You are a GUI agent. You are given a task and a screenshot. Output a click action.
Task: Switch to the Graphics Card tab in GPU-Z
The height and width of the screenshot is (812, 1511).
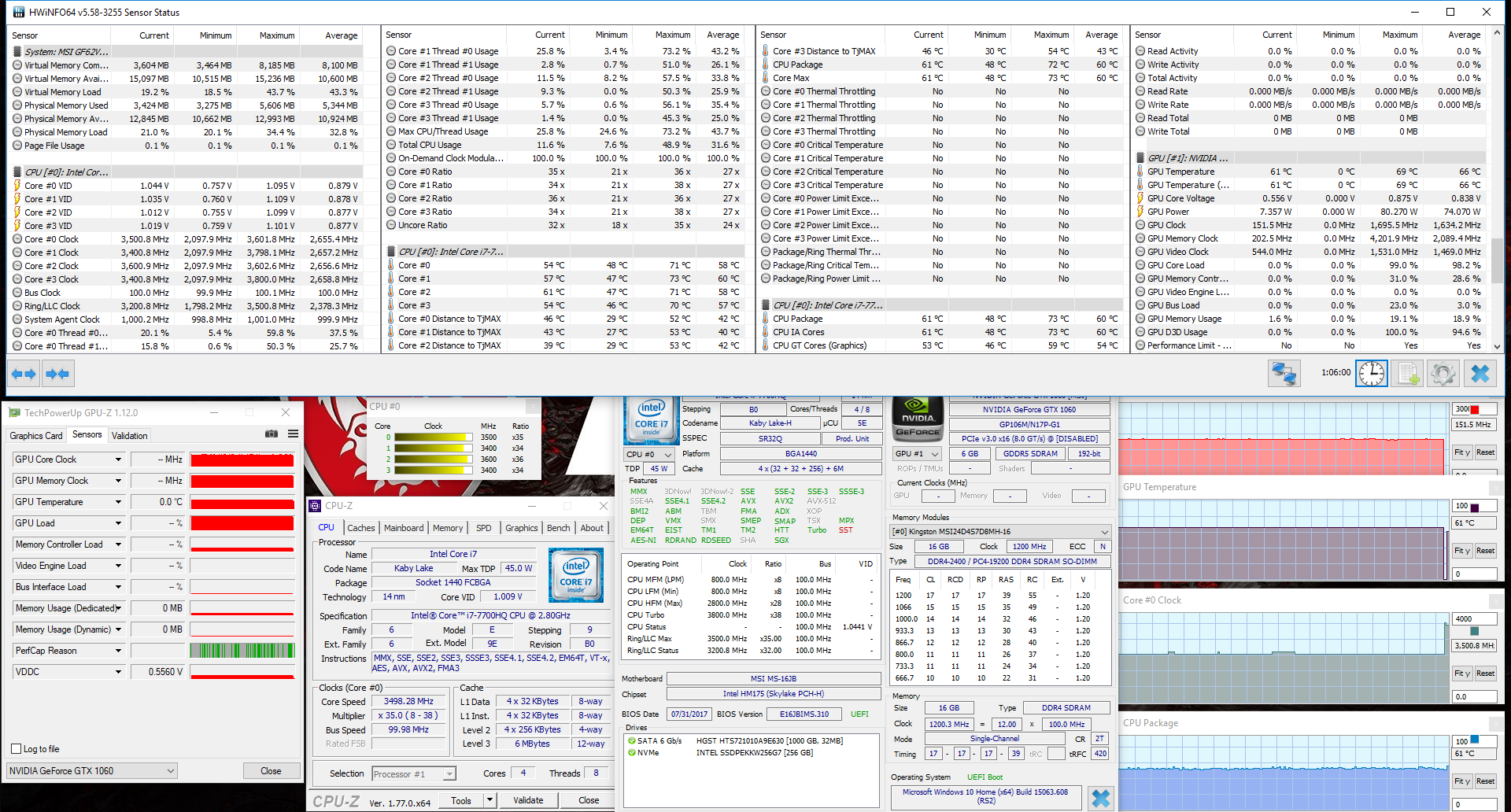click(36, 436)
